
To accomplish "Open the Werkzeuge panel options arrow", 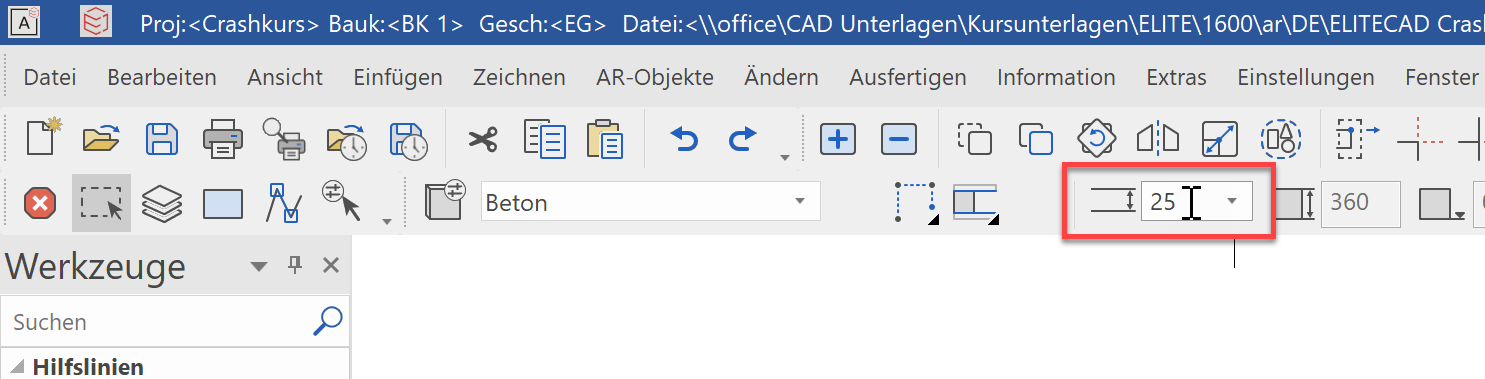I will 259,266.
